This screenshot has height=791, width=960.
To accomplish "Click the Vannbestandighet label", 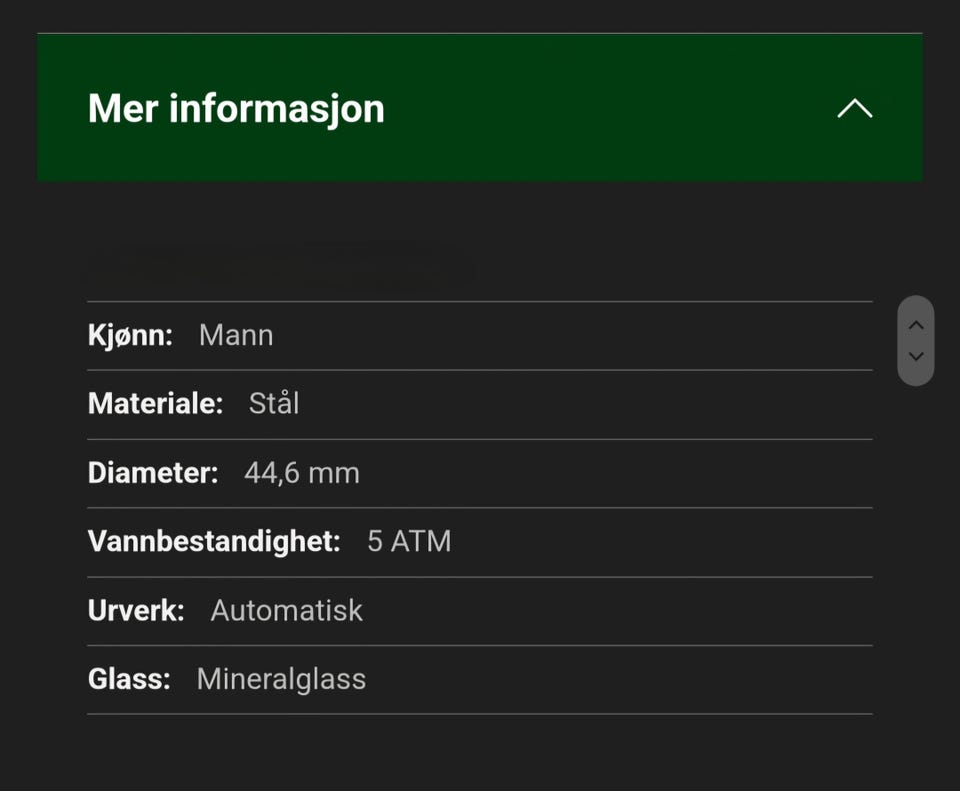I will (x=214, y=542).
